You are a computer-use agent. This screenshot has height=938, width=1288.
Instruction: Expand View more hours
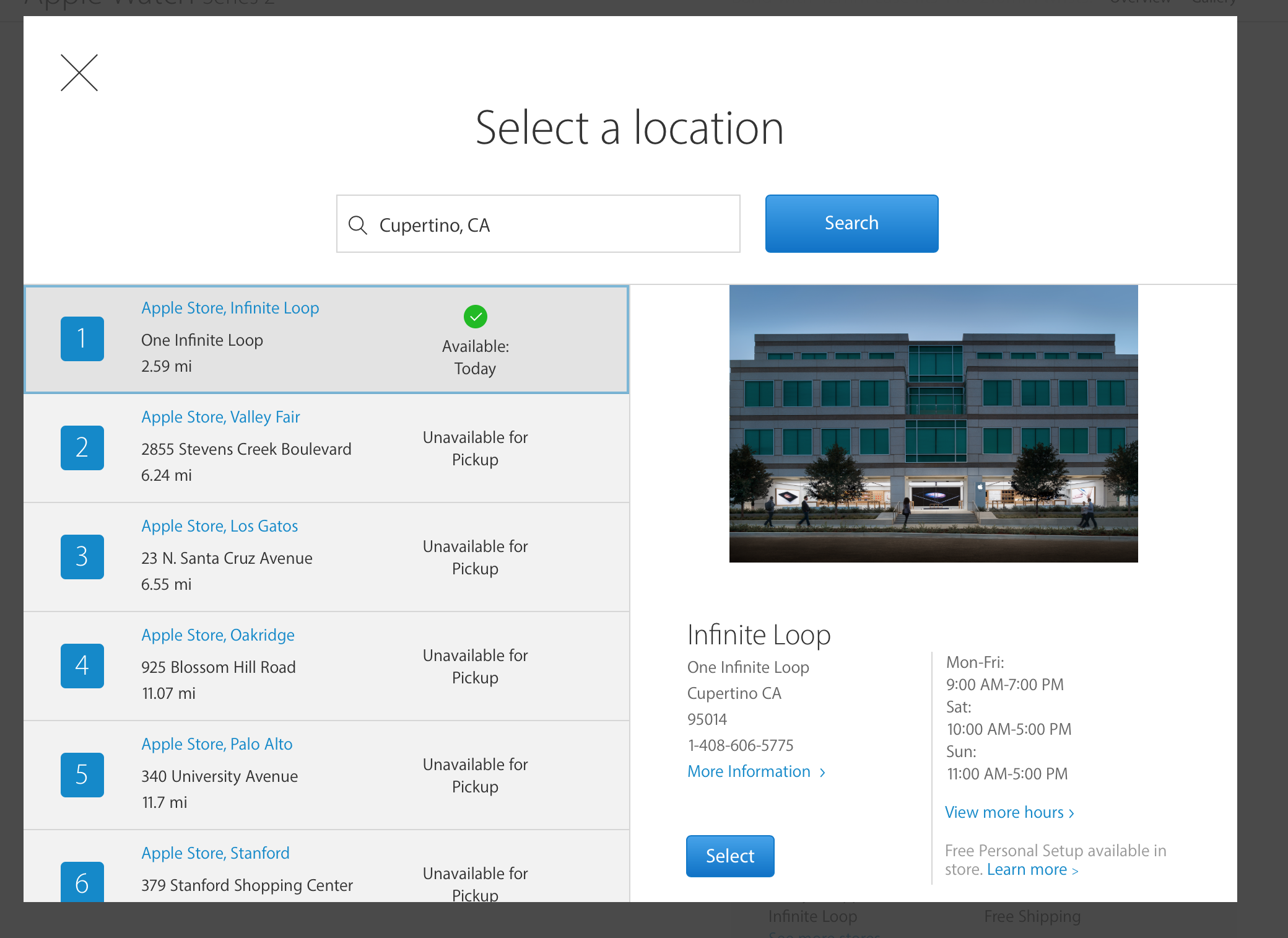1009,812
